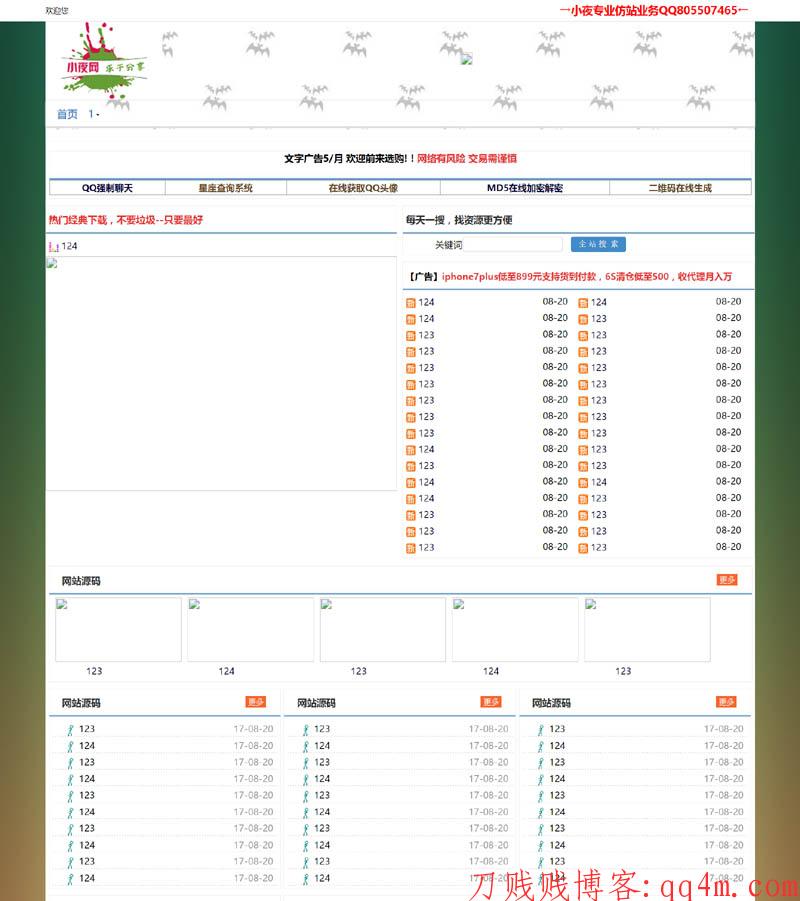The height and width of the screenshot is (901, 800).
Task: Open first thumbnail in 网站源码 gallery
Action: [x=118, y=629]
